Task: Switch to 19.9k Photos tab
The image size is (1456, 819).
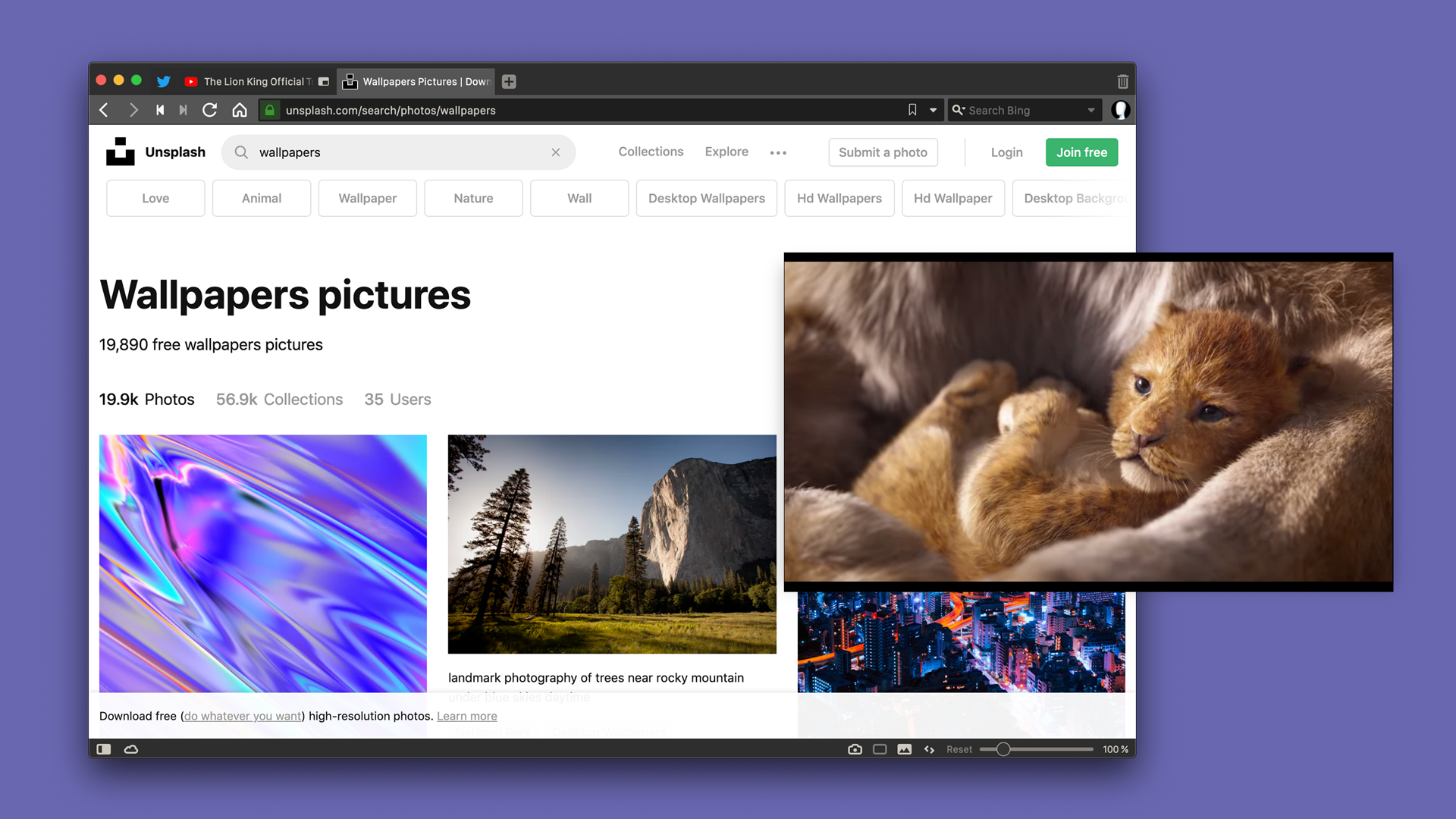Action: 147,399
